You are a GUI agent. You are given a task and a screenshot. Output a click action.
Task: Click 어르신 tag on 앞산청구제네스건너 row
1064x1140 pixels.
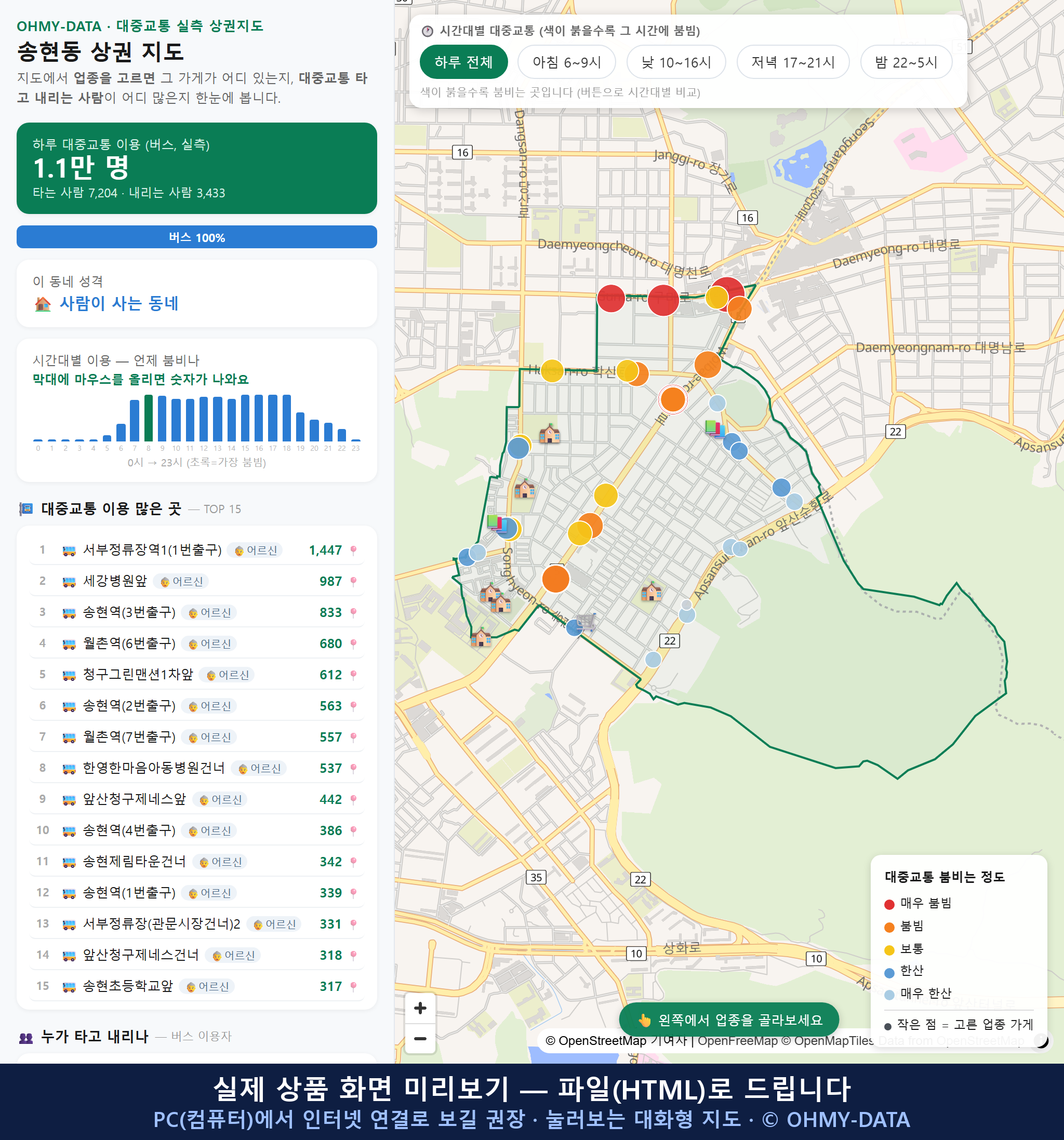233,955
